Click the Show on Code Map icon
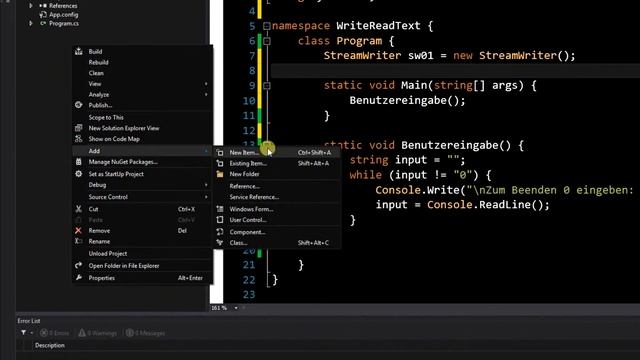The width and height of the screenshot is (640, 360). pyautogui.click(x=78, y=139)
